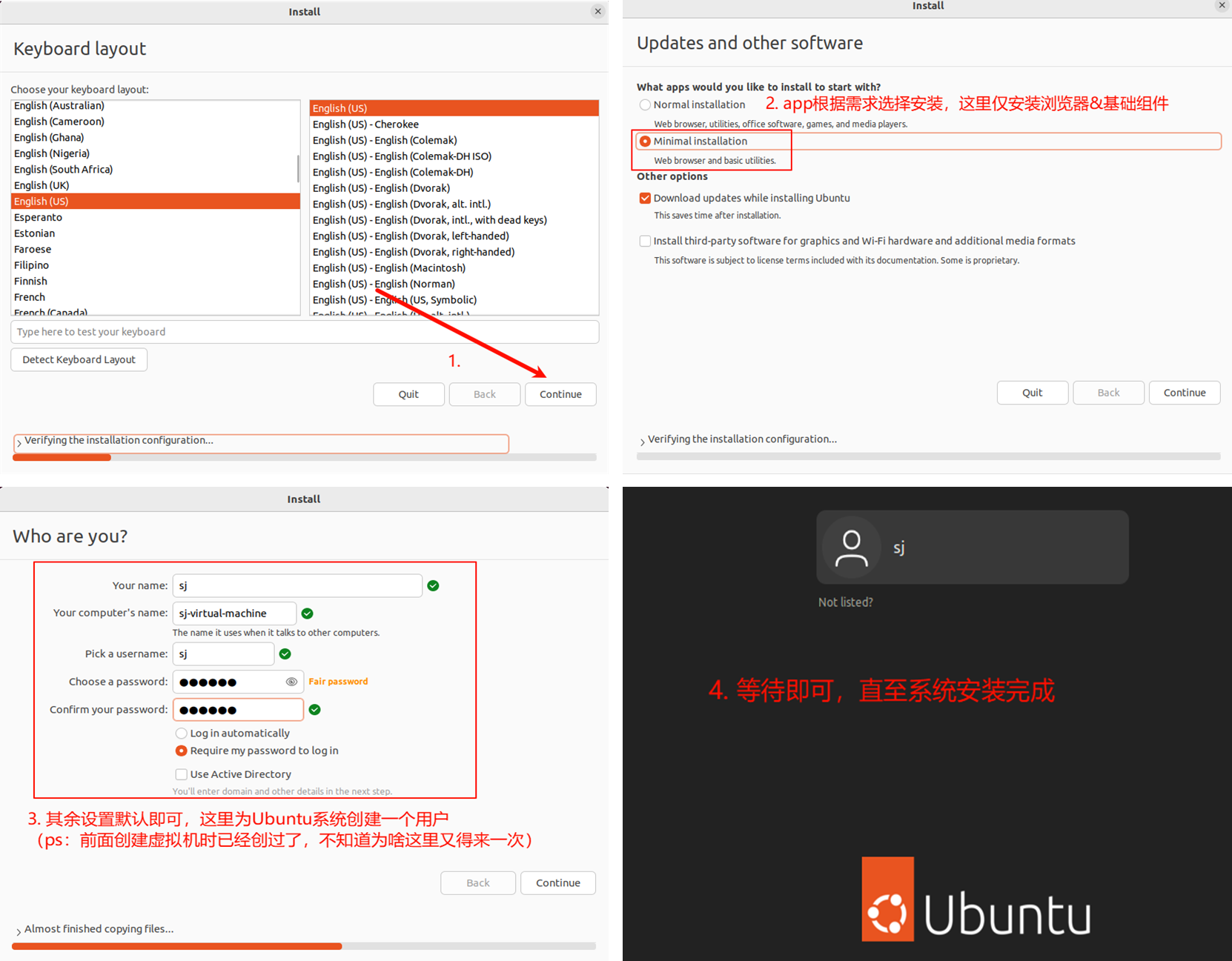Select Finnish in the layout list
This screenshot has width=1232, height=961.
coord(156,282)
